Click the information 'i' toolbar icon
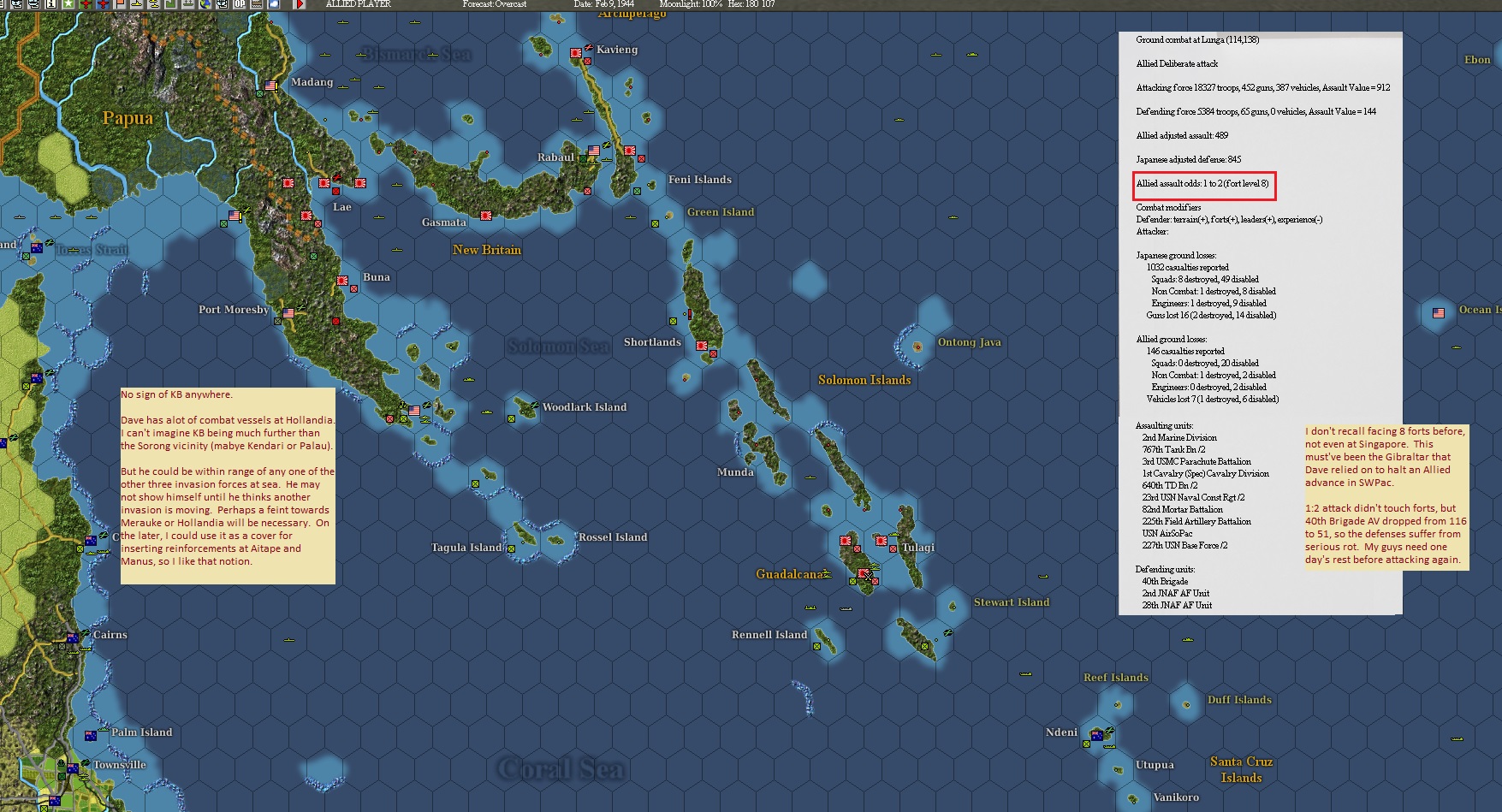The image size is (1502, 812). tap(50, 6)
